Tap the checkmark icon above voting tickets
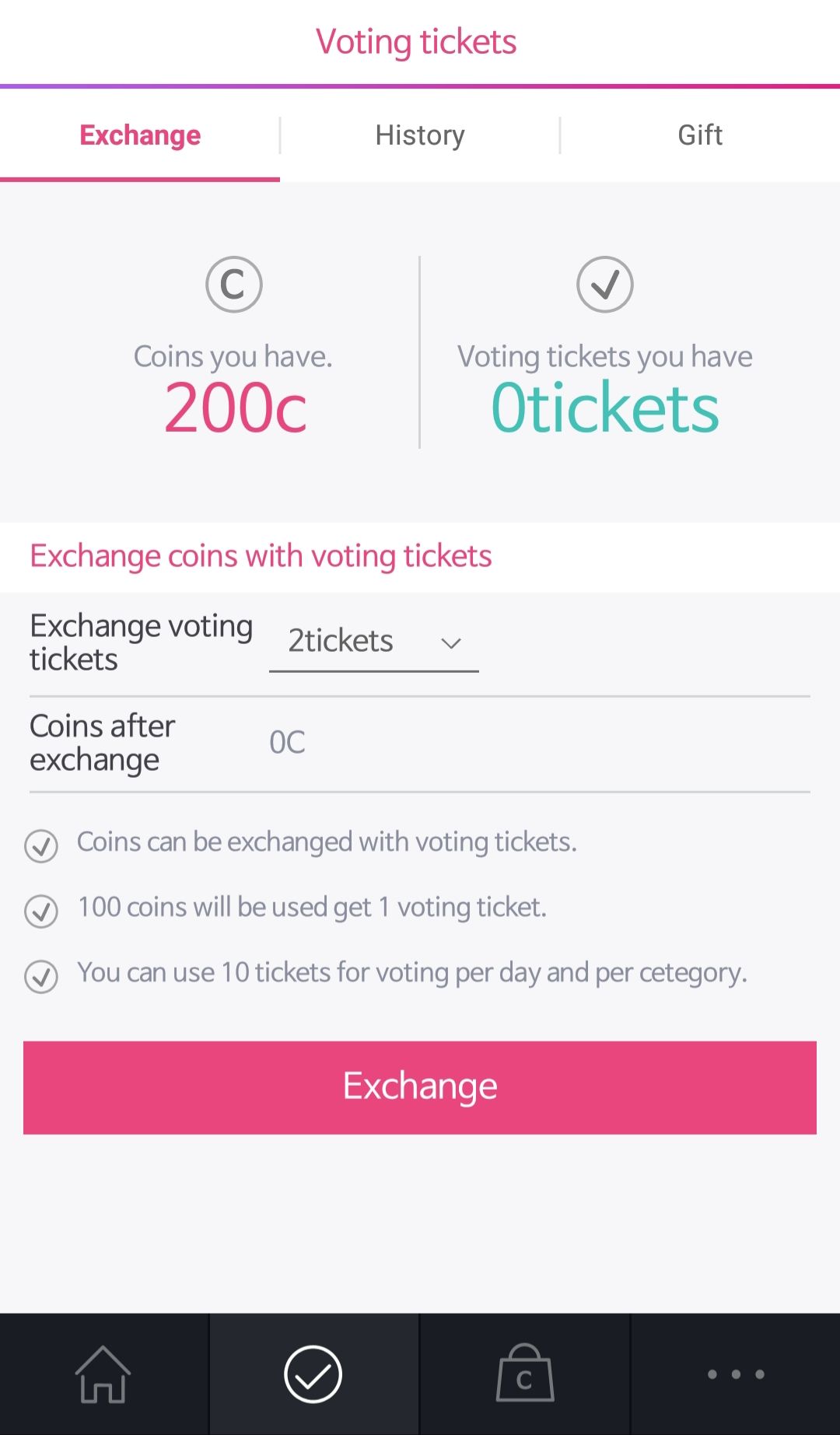The height and width of the screenshot is (1435, 840). 605,285
